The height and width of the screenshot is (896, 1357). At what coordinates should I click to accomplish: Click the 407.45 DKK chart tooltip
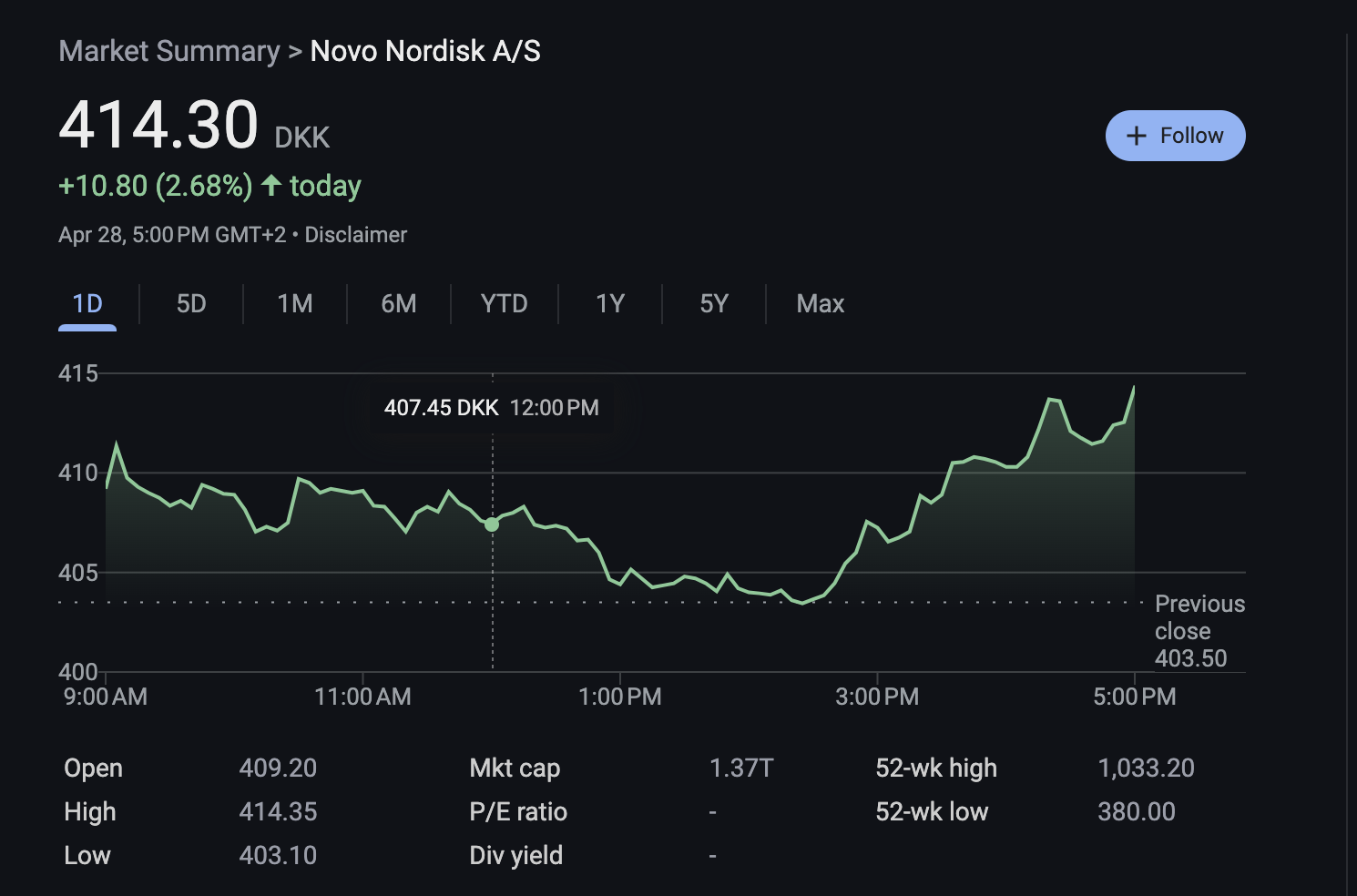[492, 407]
